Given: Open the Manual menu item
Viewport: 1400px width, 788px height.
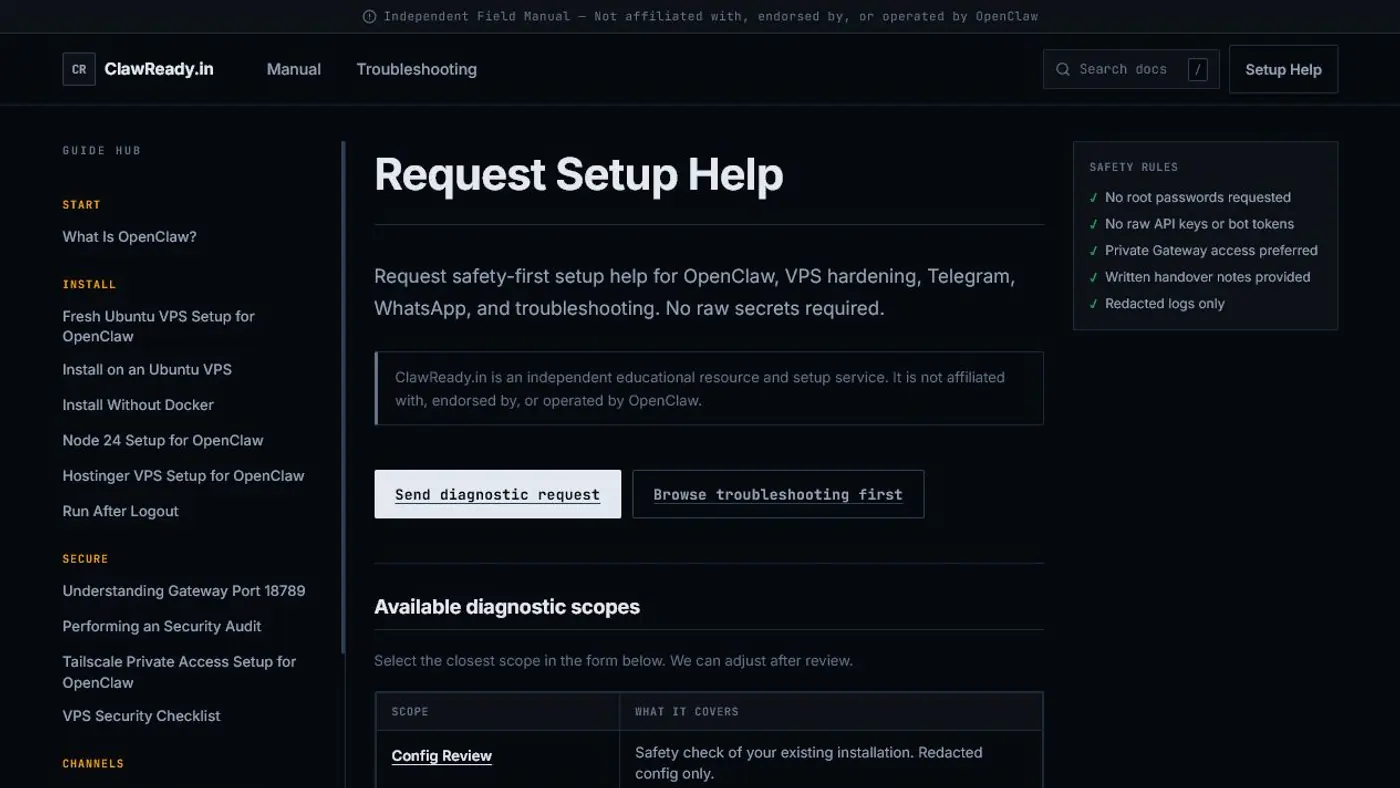Looking at the screenshot, I should (x=294, y=69).
